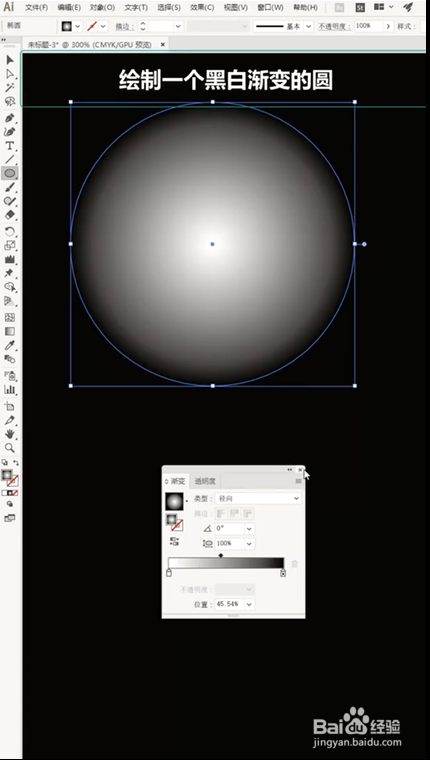Select the Curvature tool
This screenshot has width=430, height=760.
tap(10, 132)
